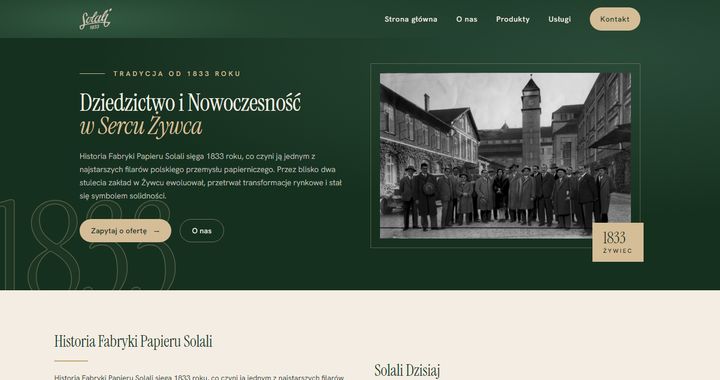Click the 1833 Żywiec badge
Image resolution: width=720 pixels, height=380 pixels.
618,242
